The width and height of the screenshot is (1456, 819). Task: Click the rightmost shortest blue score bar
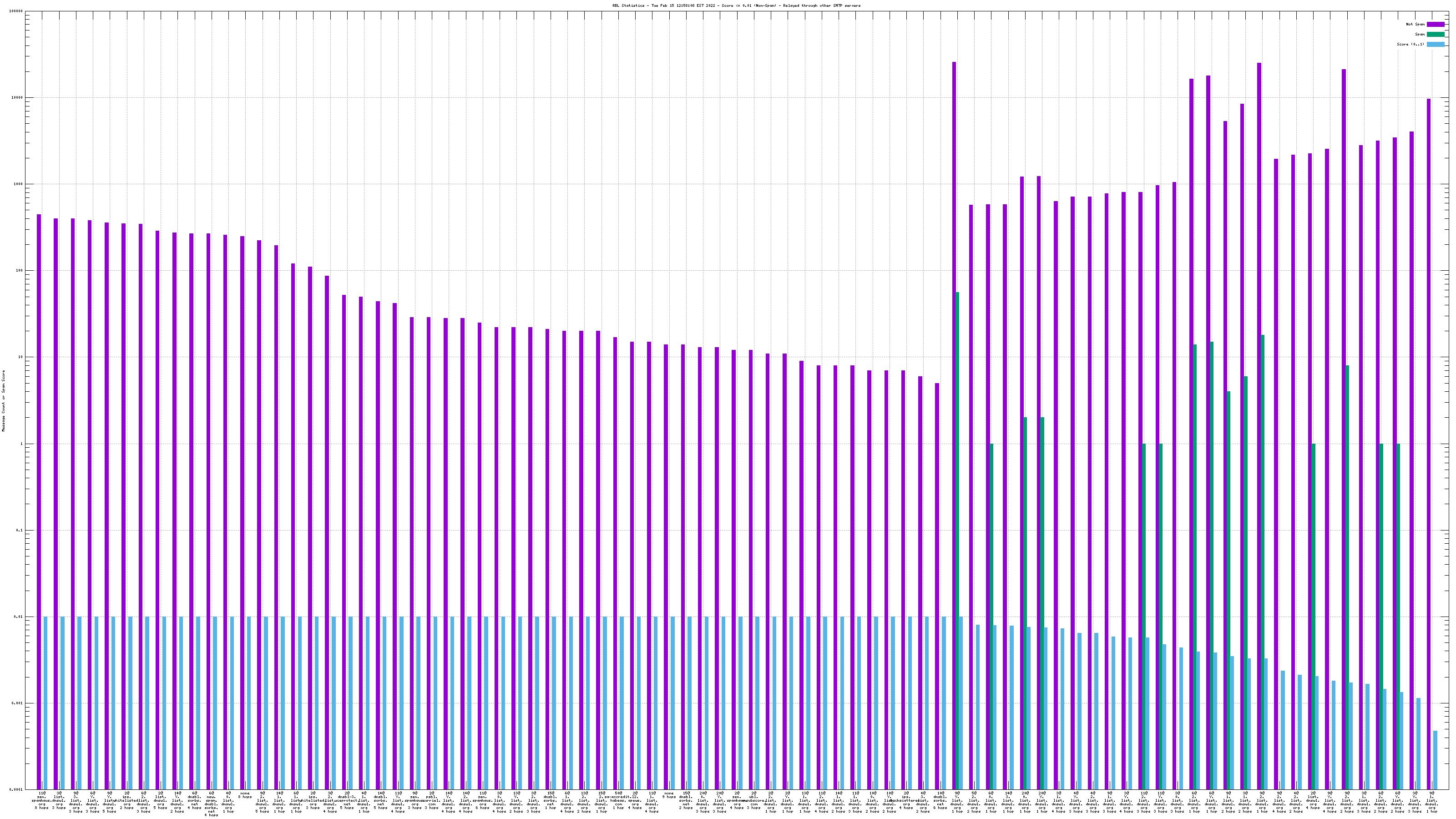click(1435, 760)
